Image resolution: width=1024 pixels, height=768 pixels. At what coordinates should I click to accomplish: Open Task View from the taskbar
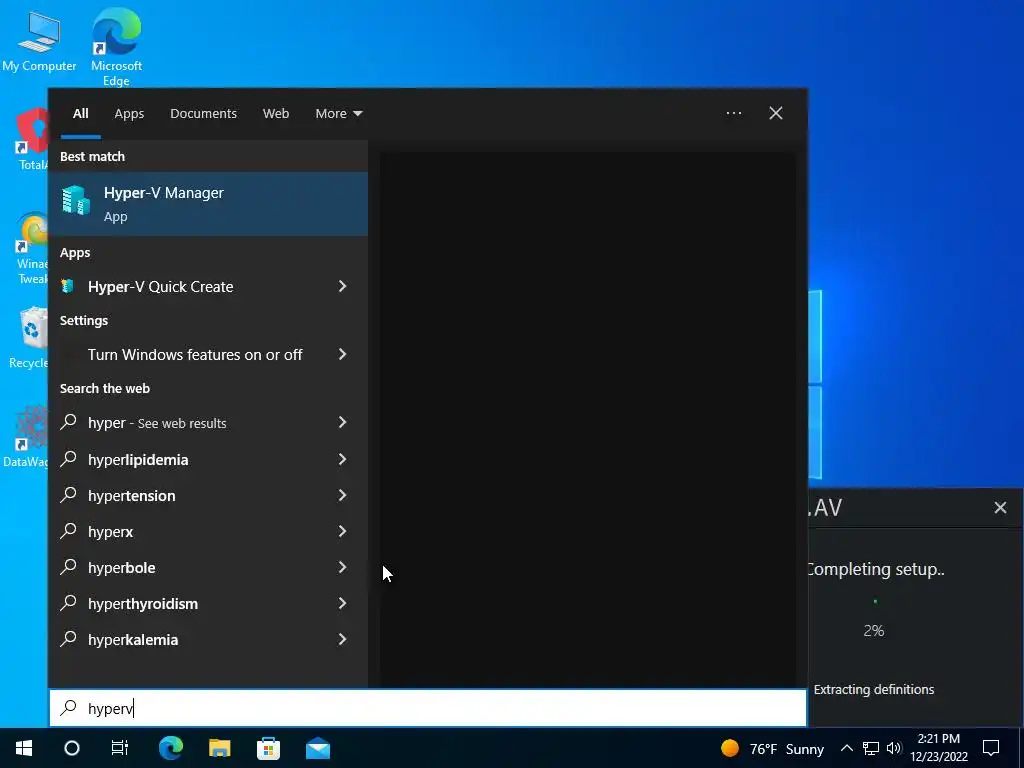click(120, 748)
